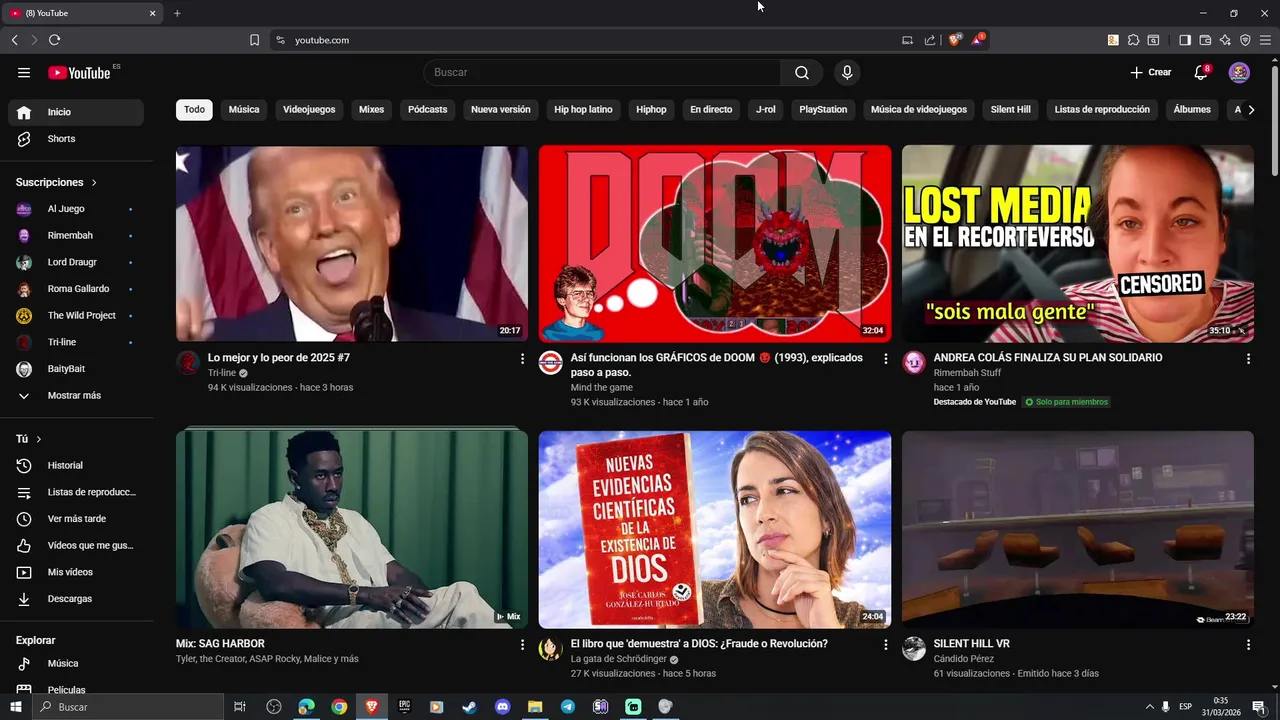Screen dimensions: 1280x720
Task: Open Discord from the taskbar
Action: tap(503, 707)
